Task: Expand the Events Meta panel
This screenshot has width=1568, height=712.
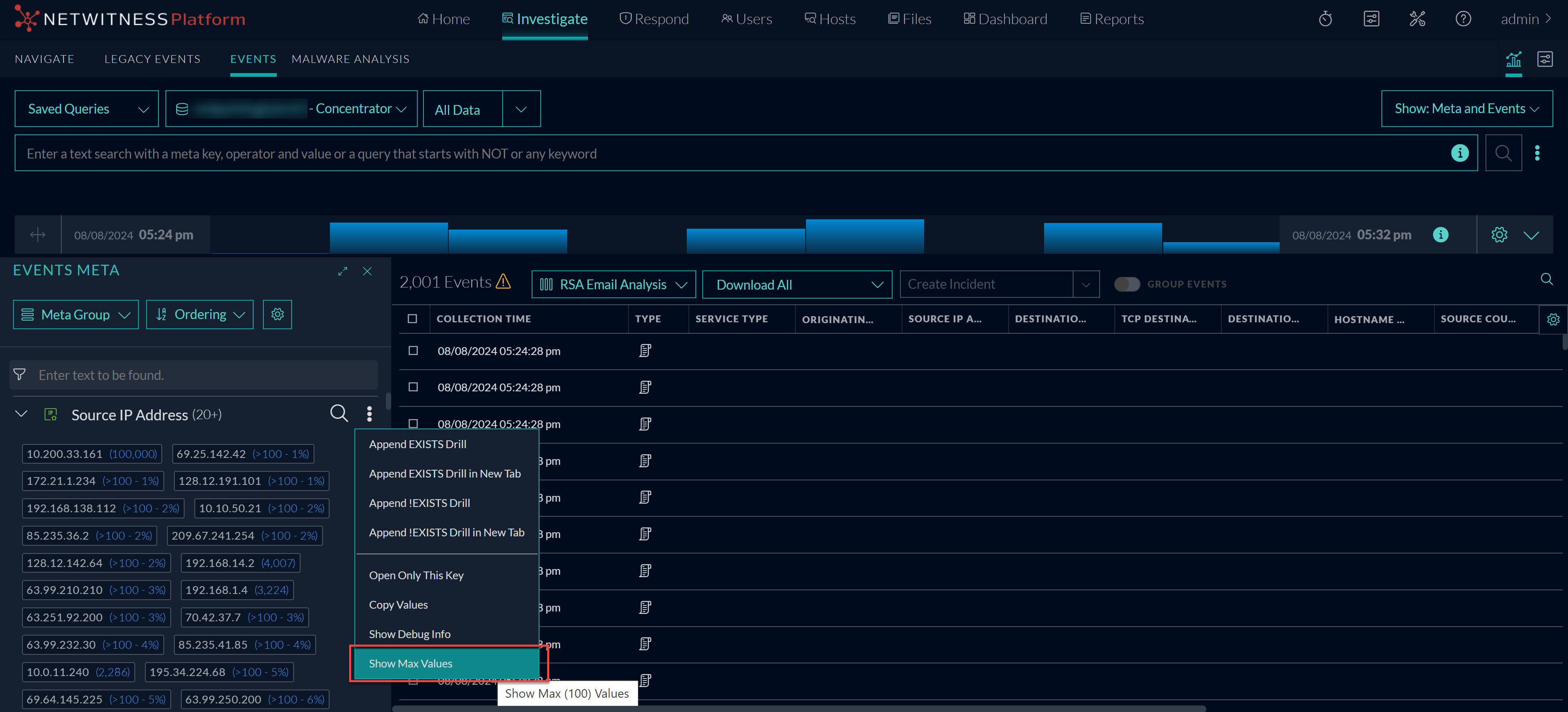Action: 343,272
